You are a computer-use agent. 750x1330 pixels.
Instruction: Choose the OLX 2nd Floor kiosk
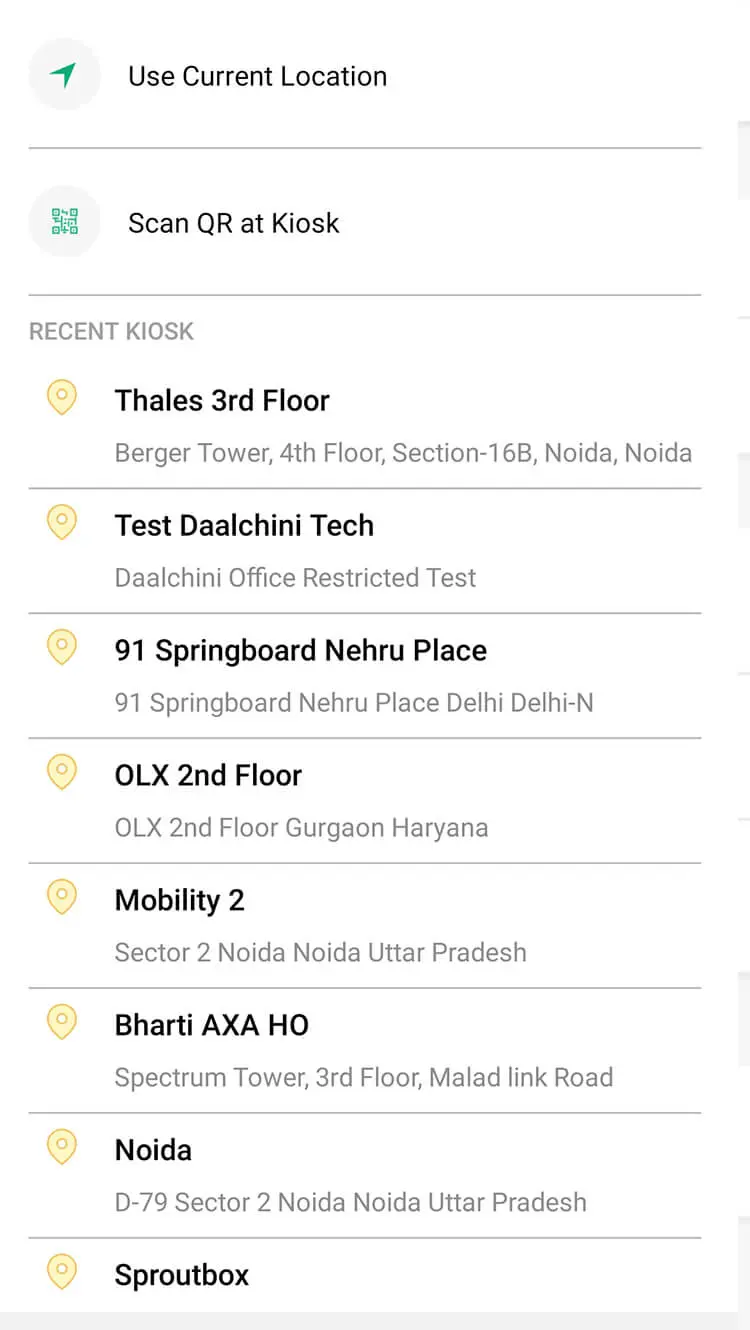coord(208,776)
